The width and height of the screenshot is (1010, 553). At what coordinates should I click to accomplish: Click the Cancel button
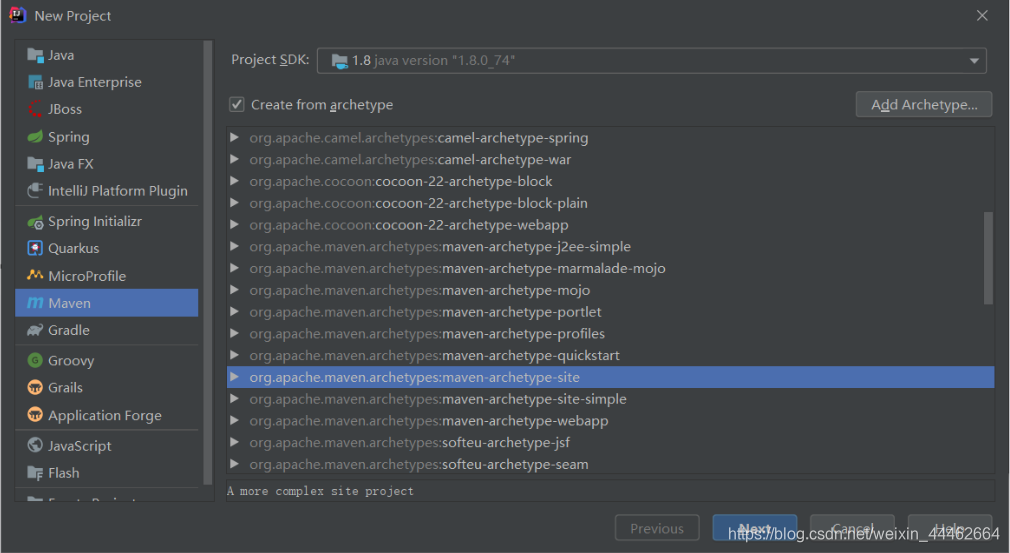[x=852, y=528]
